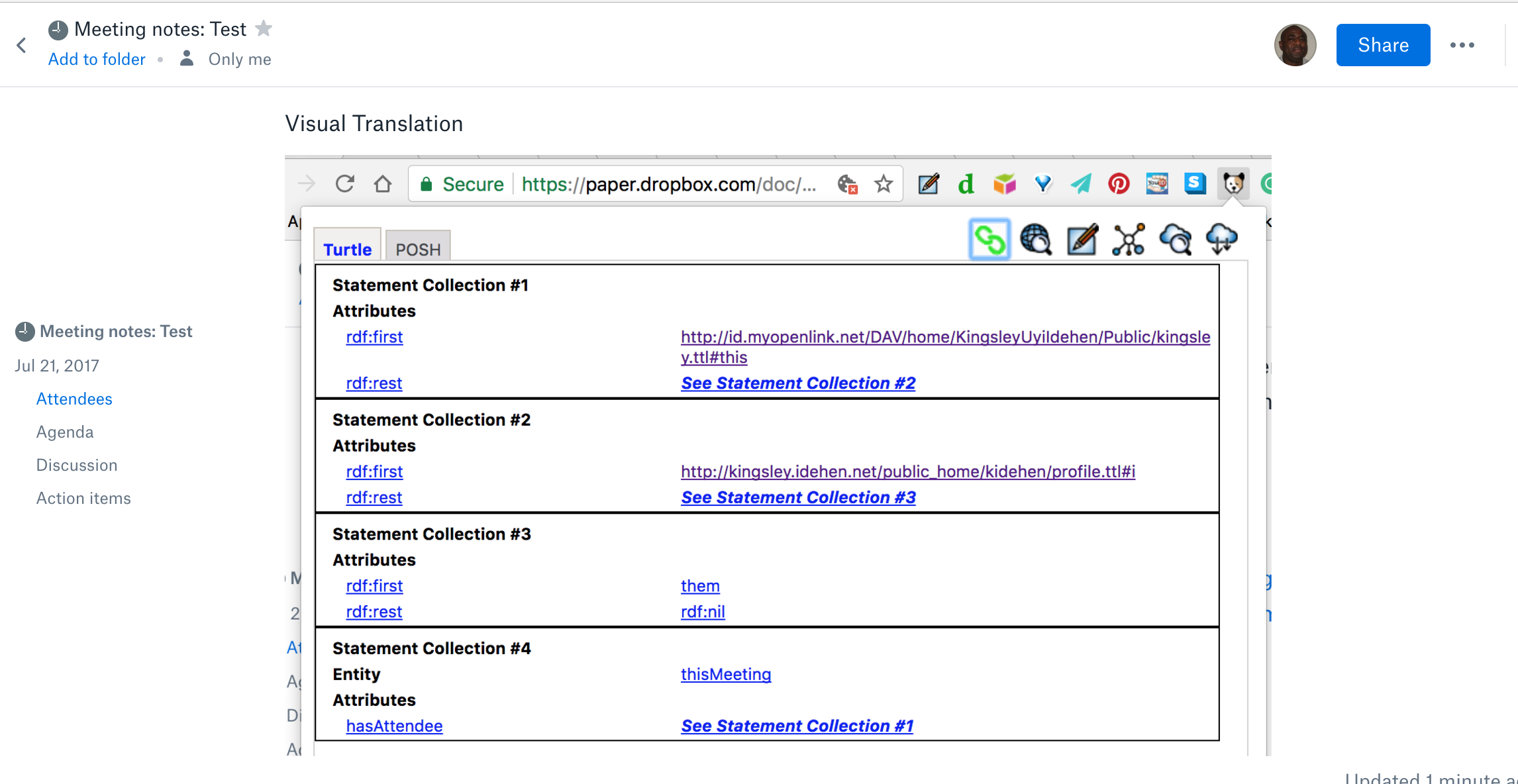The height and width of the screenshot is (784, 1518).
Task: Click the cloud search icon in the popup
Action: pyautogui.click(x=1175, y=240)
